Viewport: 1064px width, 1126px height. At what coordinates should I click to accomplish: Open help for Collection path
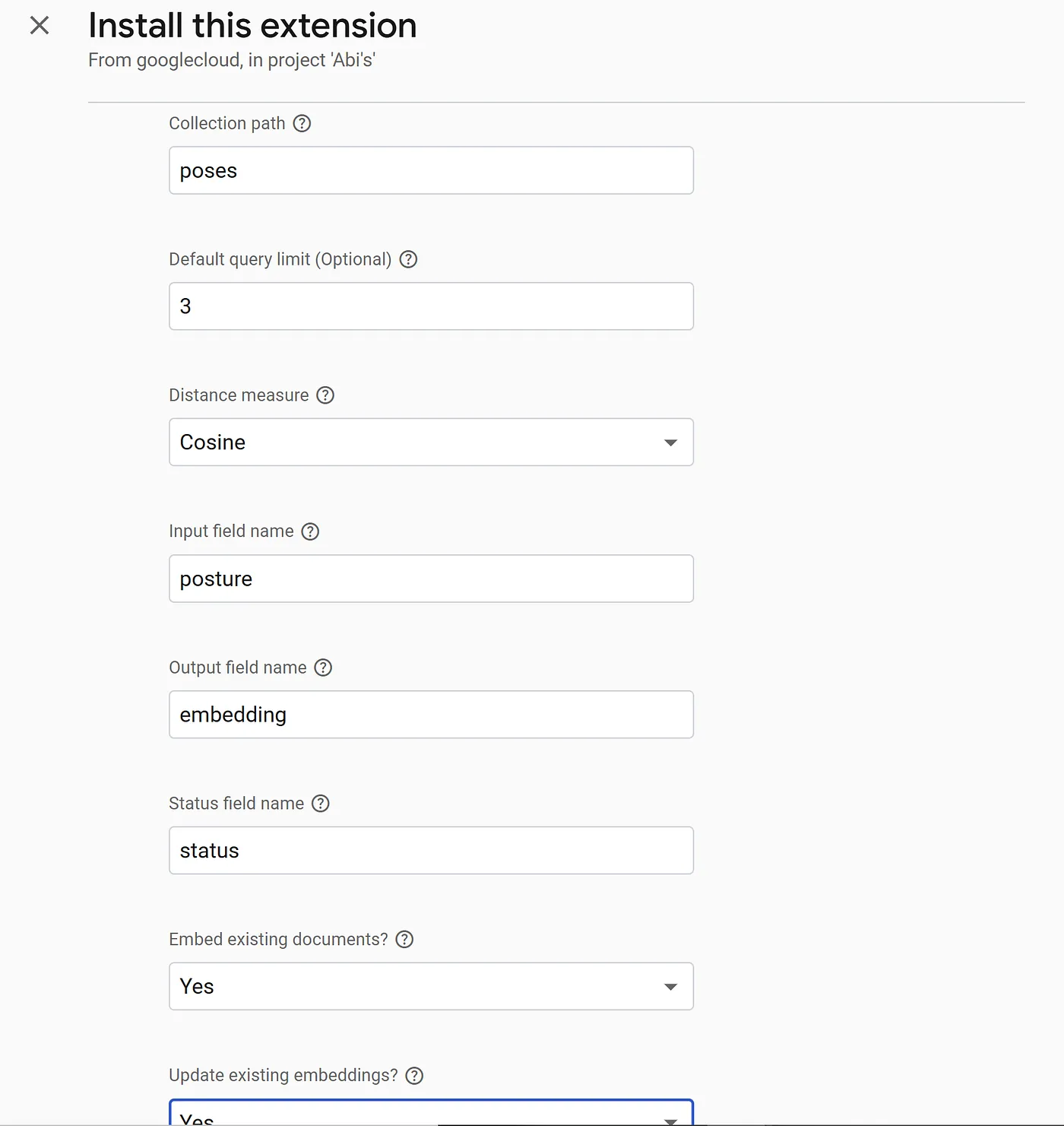click(x=302, y=123)
